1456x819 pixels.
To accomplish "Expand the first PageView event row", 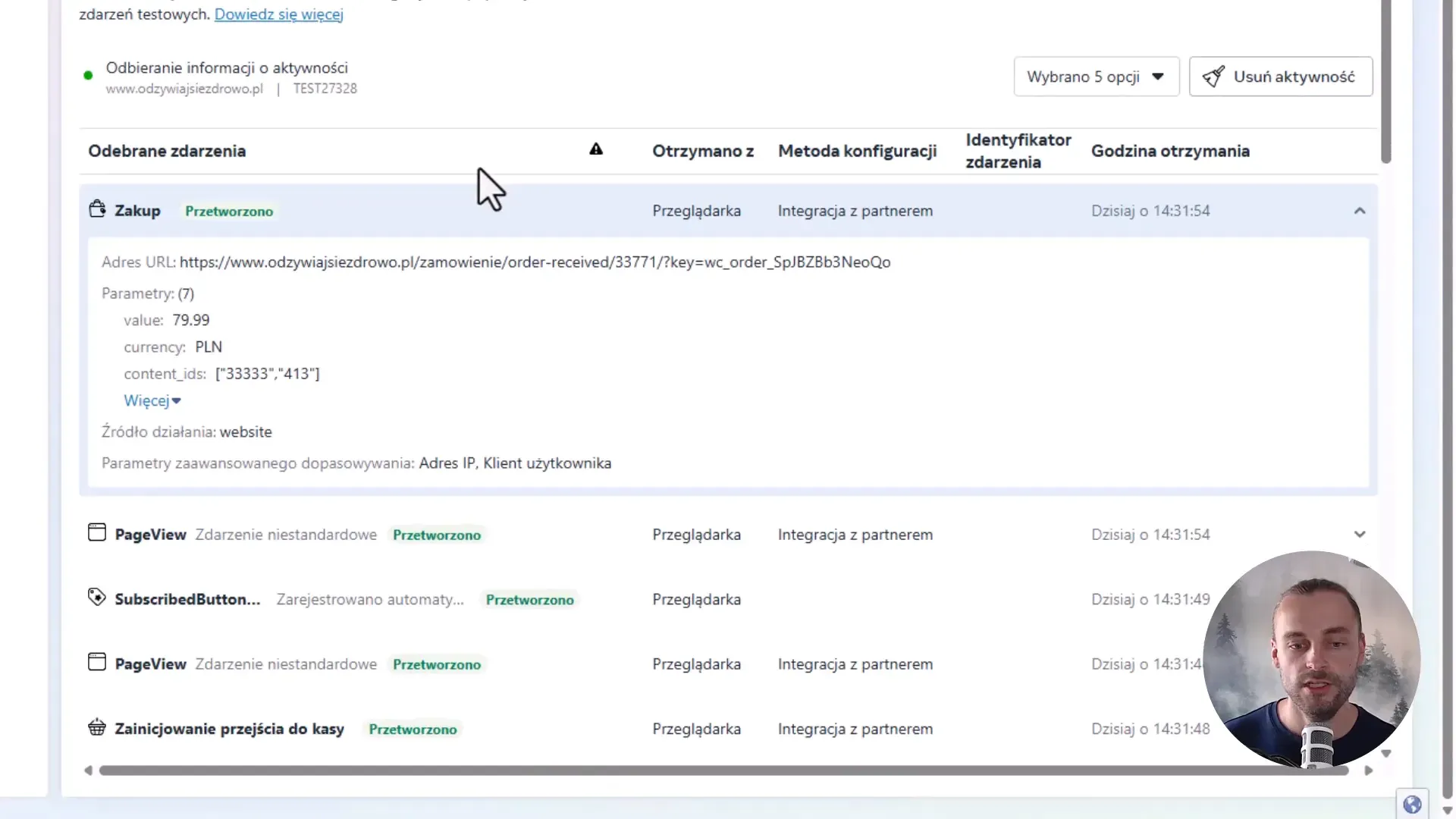I will [x=1360, y=535].
